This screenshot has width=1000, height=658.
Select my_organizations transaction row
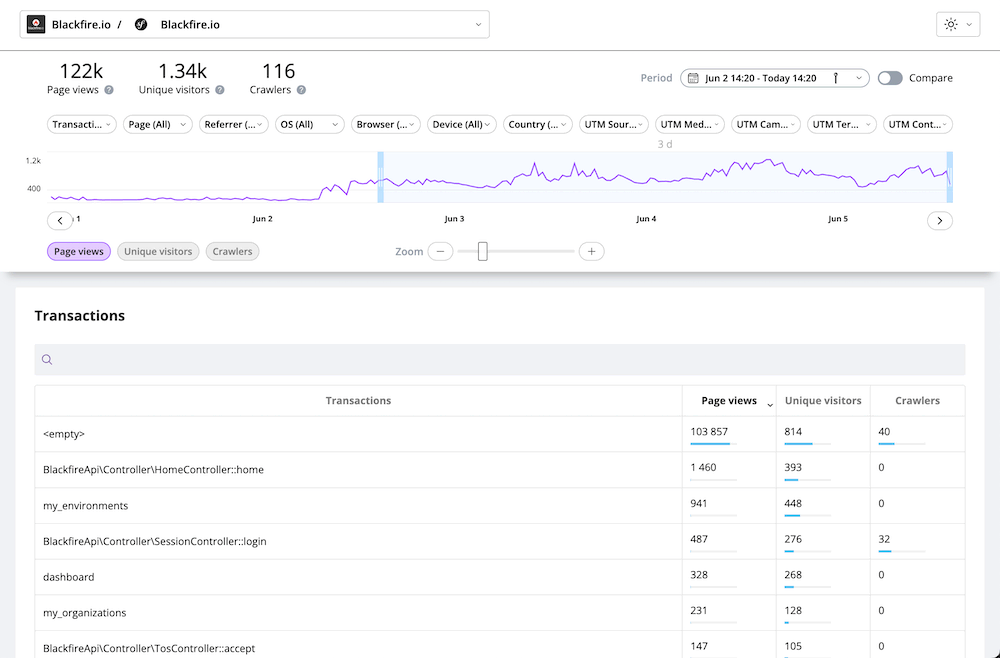[500, 613]
